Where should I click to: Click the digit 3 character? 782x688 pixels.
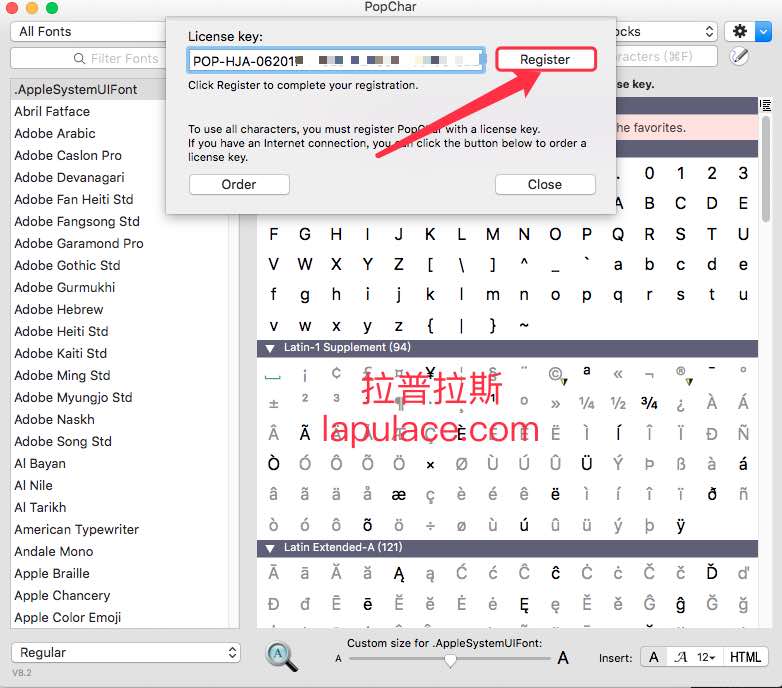point(743,173)
